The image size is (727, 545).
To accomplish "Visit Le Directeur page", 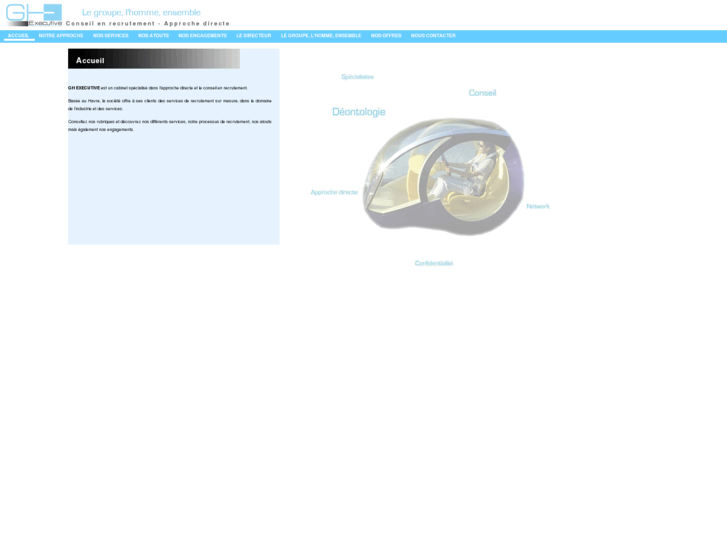I will pyautogui.click(x=254, y=36).
